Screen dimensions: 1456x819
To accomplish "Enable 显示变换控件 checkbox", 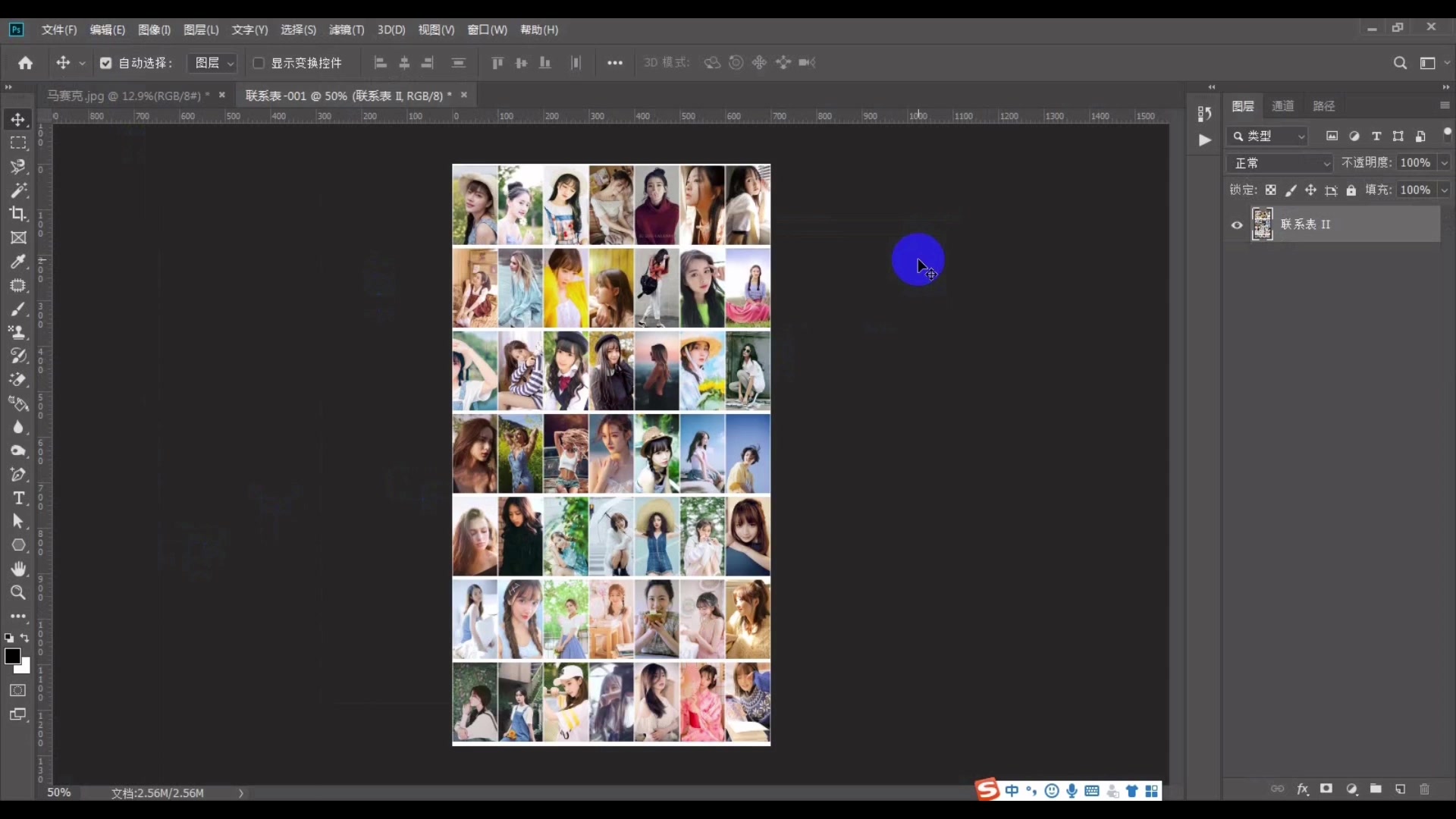I will (x=259, y=63).
